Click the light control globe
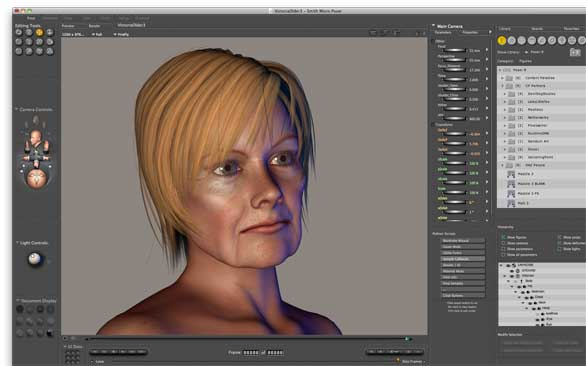 (x=34, y=259)
